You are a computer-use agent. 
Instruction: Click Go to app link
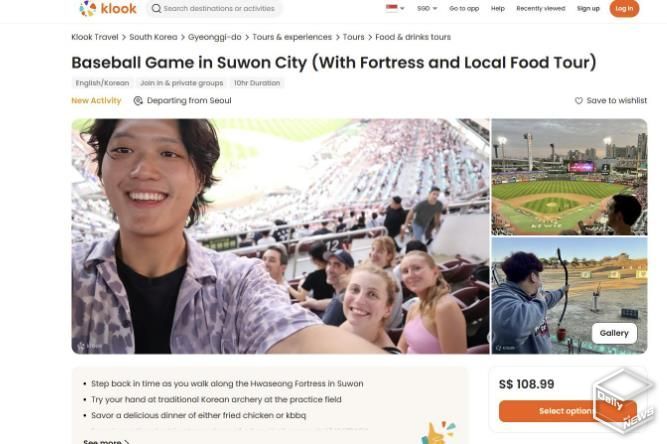464,9
